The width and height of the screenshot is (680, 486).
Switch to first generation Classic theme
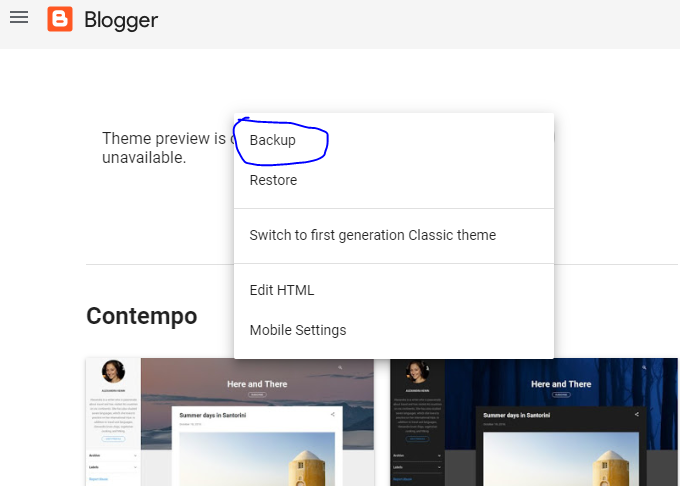(394, 235)
